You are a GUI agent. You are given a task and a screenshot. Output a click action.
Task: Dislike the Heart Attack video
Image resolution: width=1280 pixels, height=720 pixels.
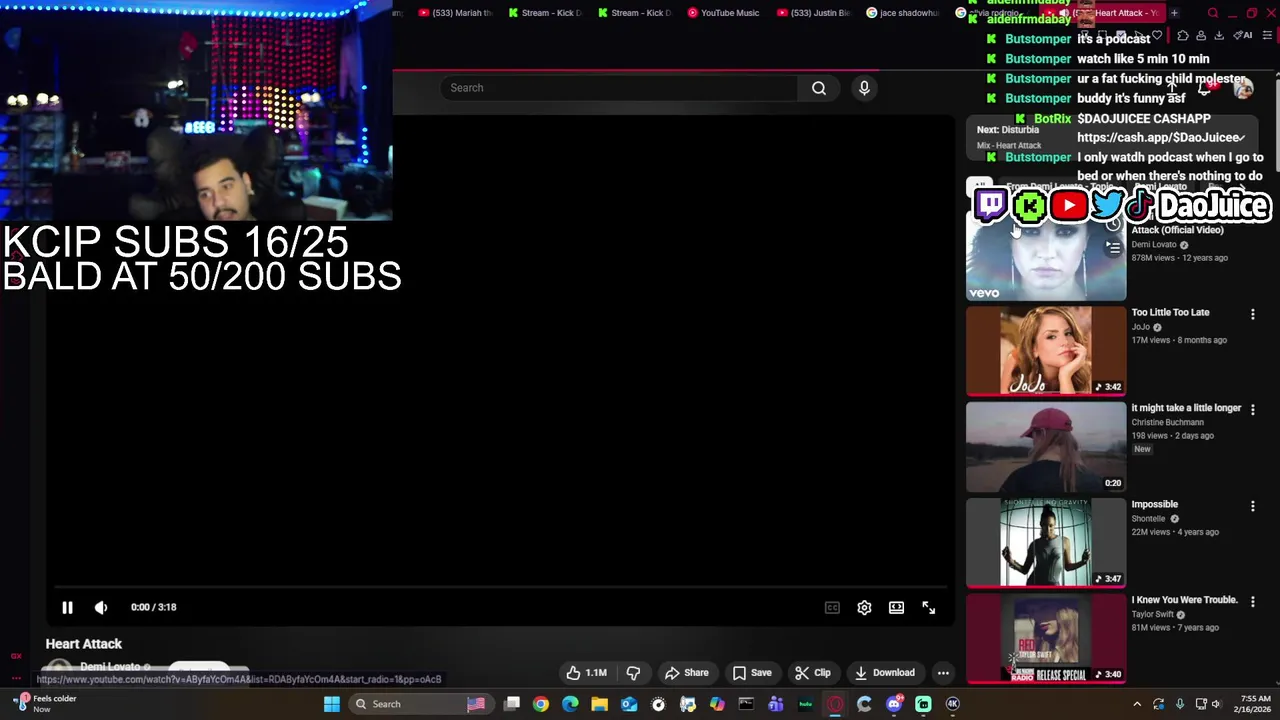click(x=633, y=673)
